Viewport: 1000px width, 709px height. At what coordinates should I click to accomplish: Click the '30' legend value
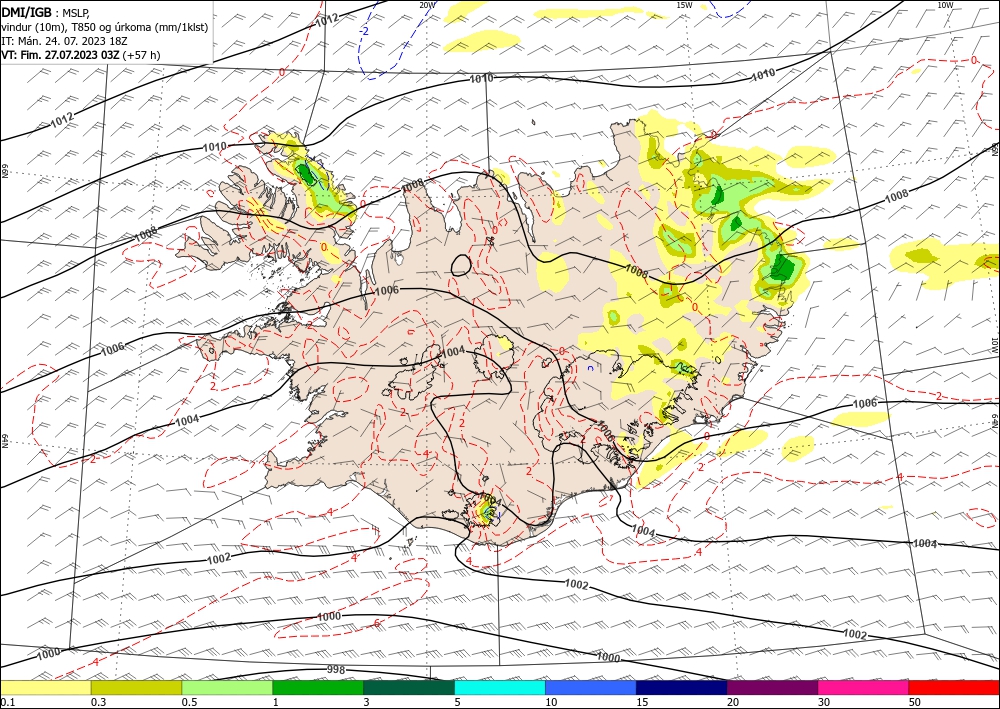[824, 702]
